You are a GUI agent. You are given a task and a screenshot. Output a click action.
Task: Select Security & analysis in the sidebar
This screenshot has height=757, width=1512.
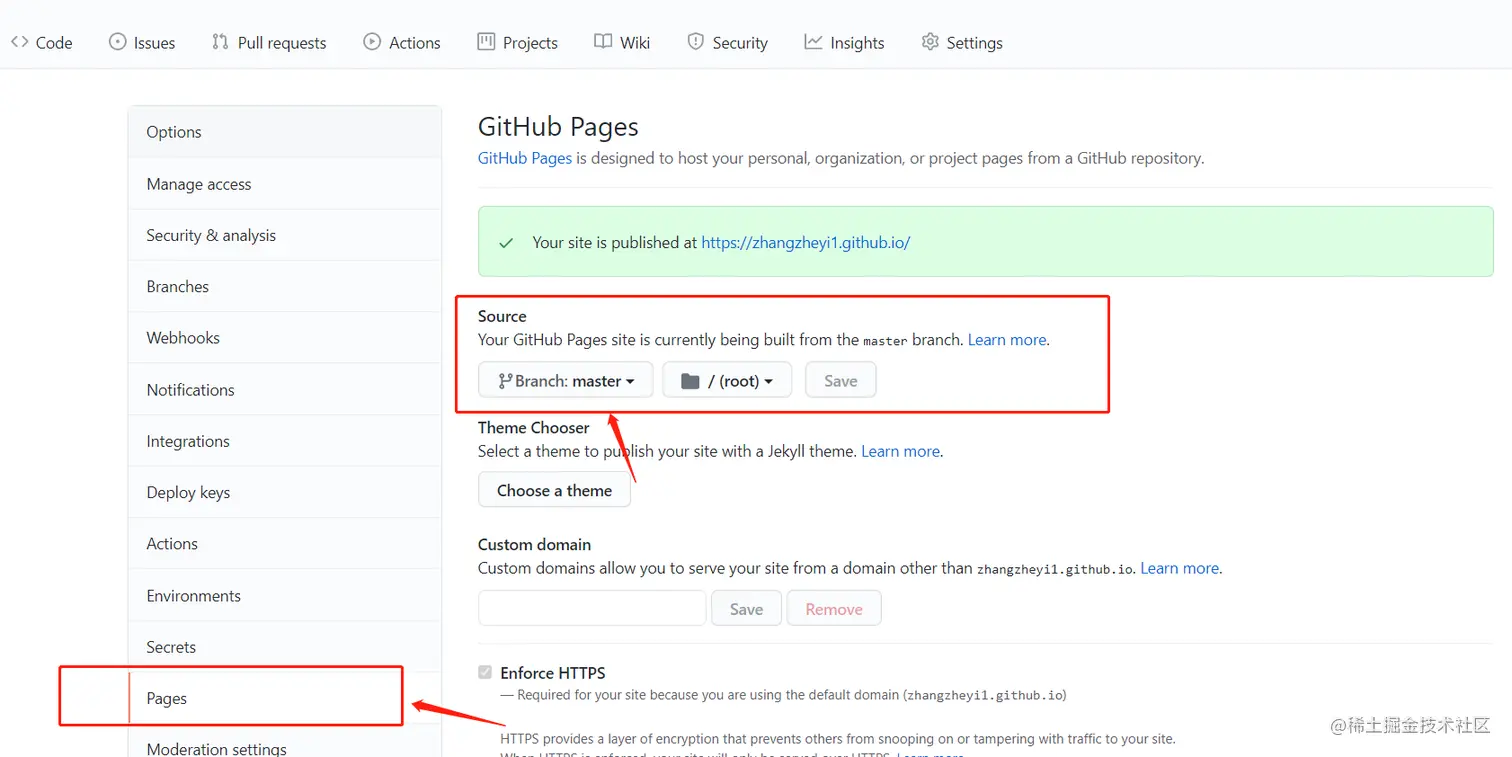pyautogui.click(x=285, y=235)
